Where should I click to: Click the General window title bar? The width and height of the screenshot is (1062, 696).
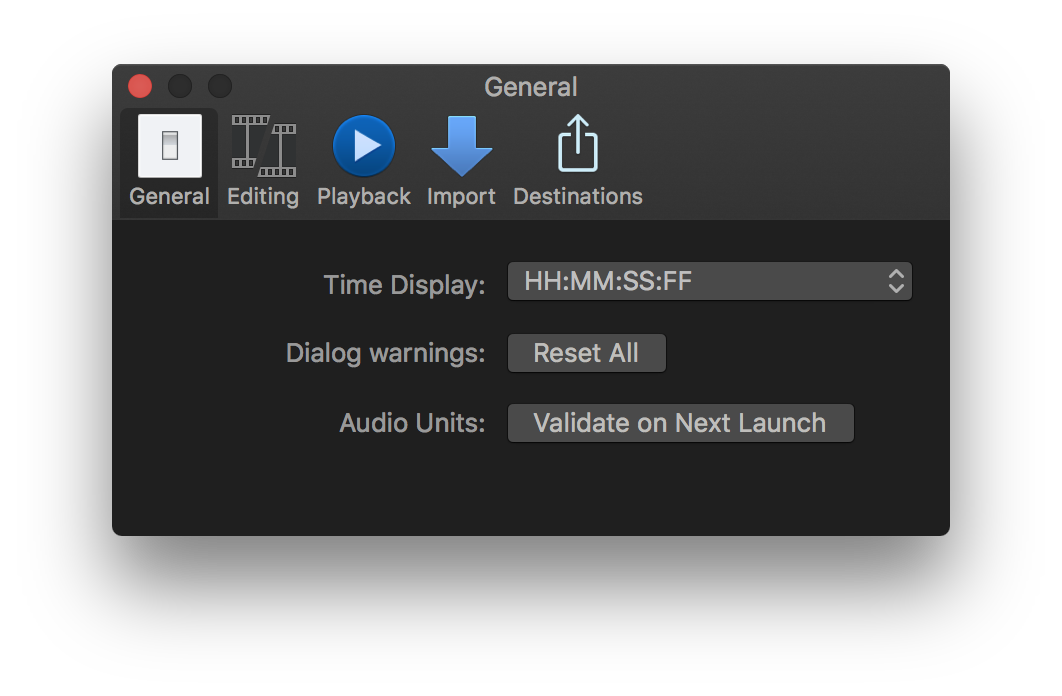(531, 87)
